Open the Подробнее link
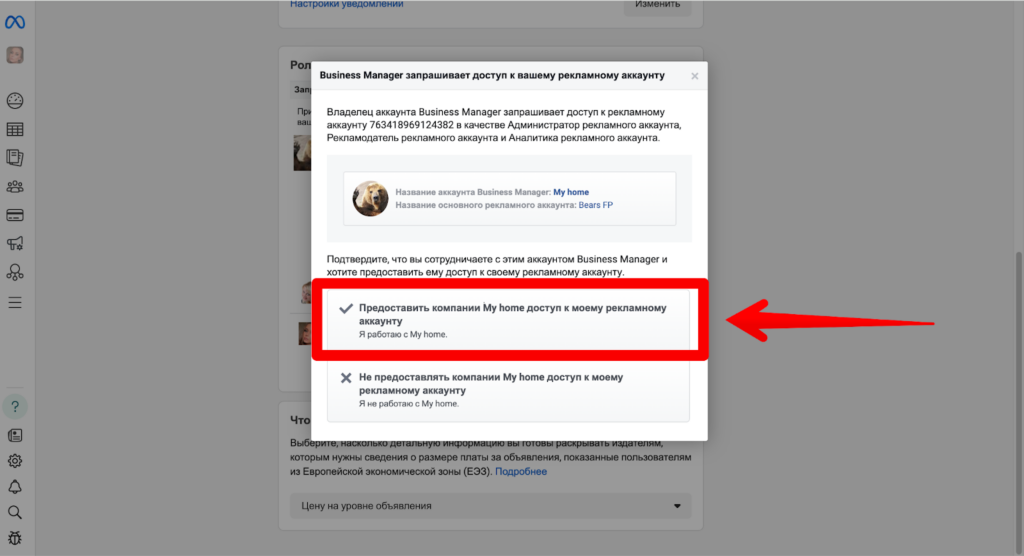Screen dimensions: 1024x556 (520, 471)
